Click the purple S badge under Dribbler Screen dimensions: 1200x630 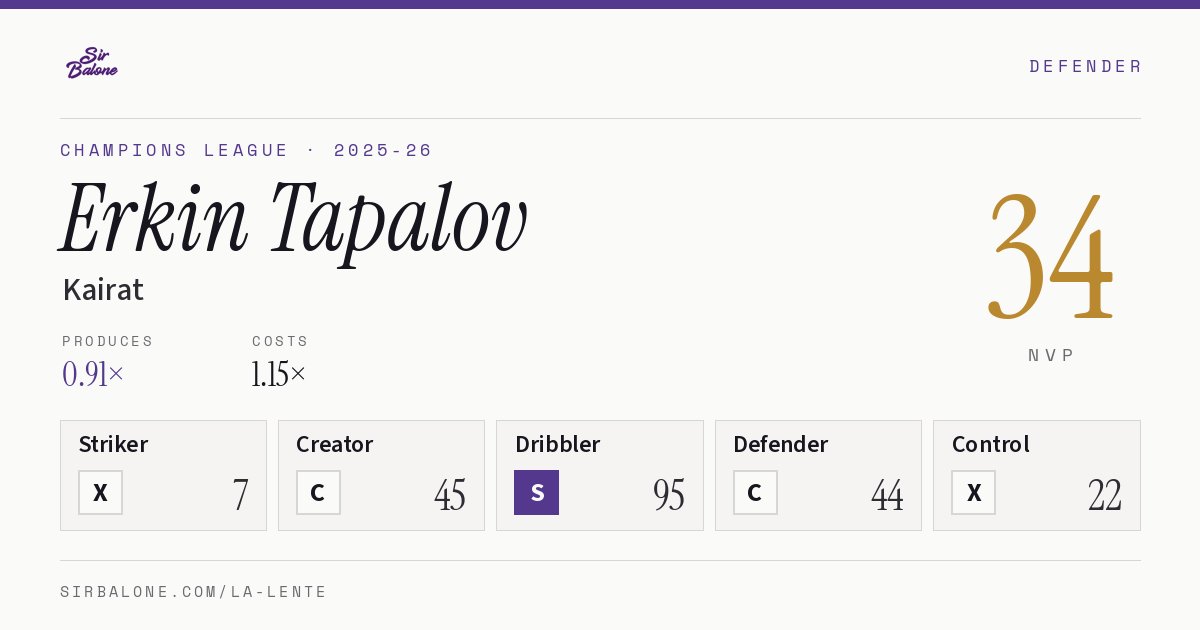[x=536, y=493]
